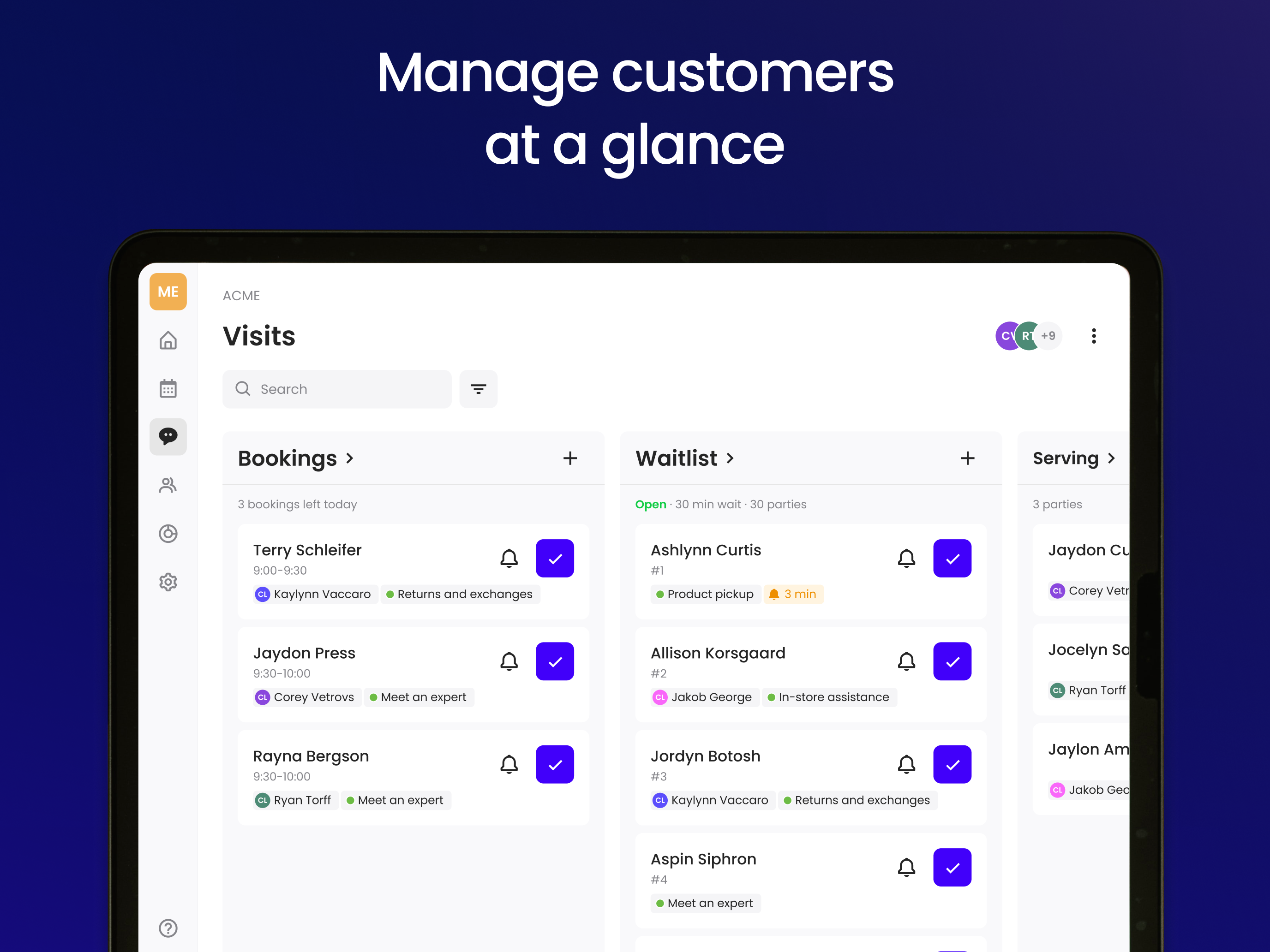Check in Terry Schleifer with checkmark button
The image size is (1270, 952).
tap(555, 559)
